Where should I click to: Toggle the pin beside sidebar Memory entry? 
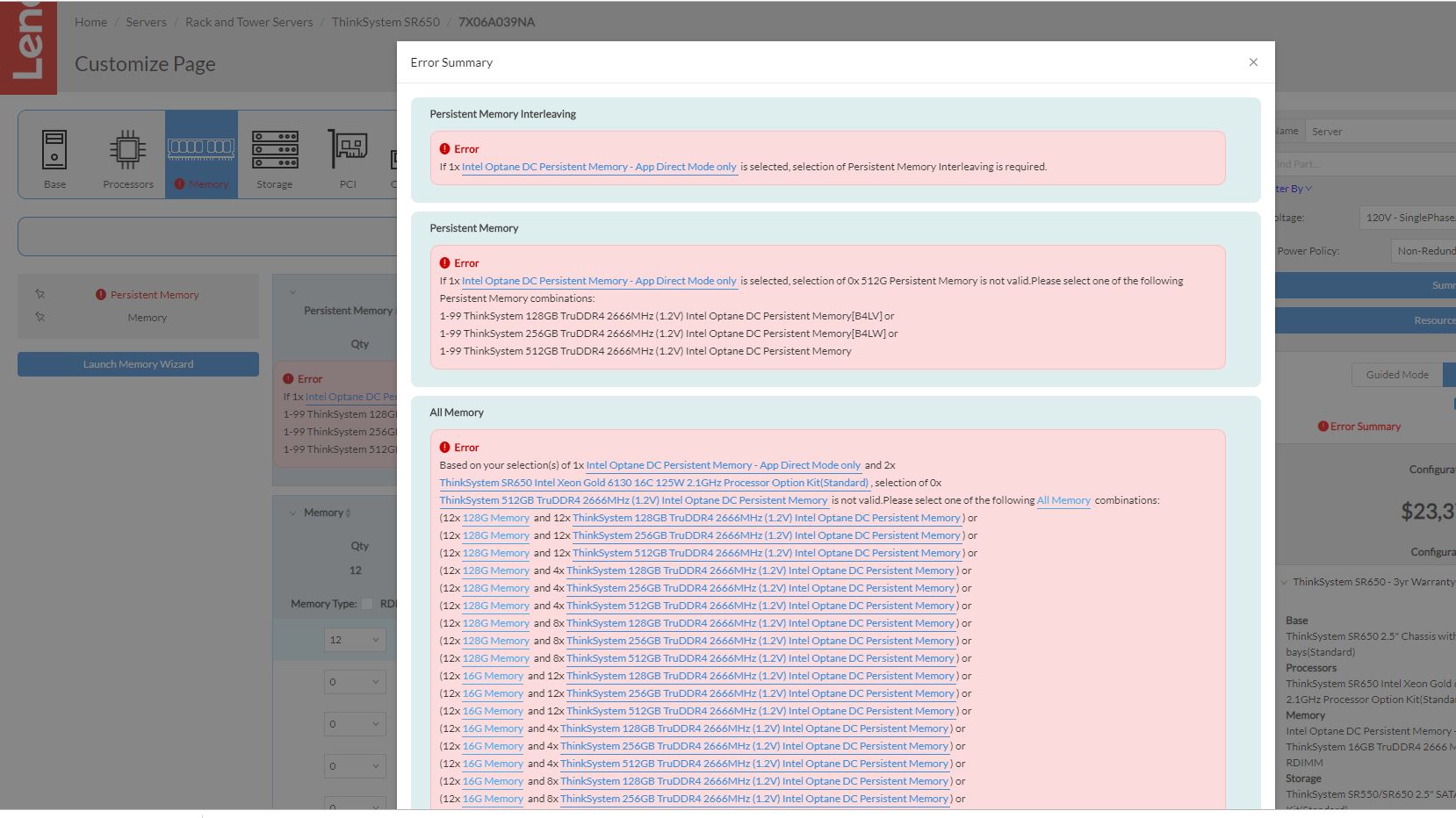tap(40, 317)
